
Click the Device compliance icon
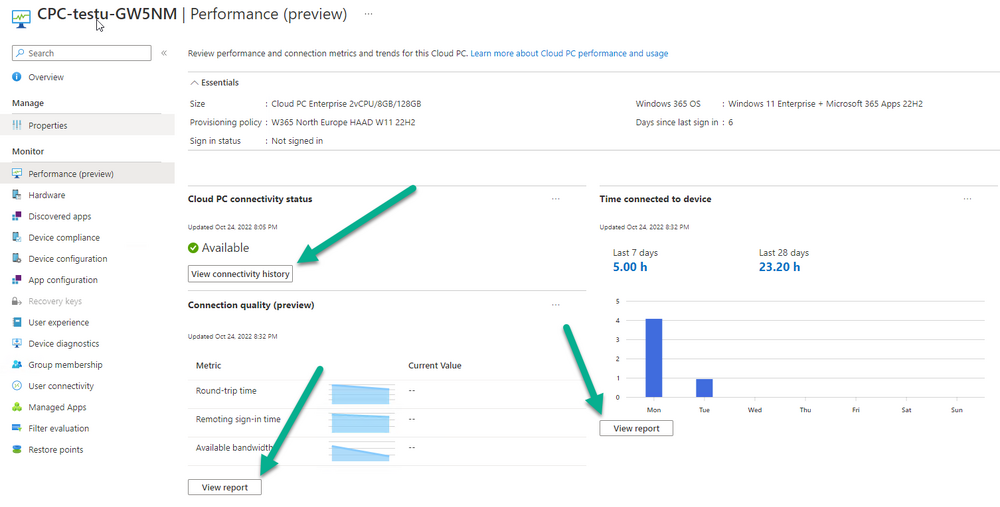tap(17, 237)
